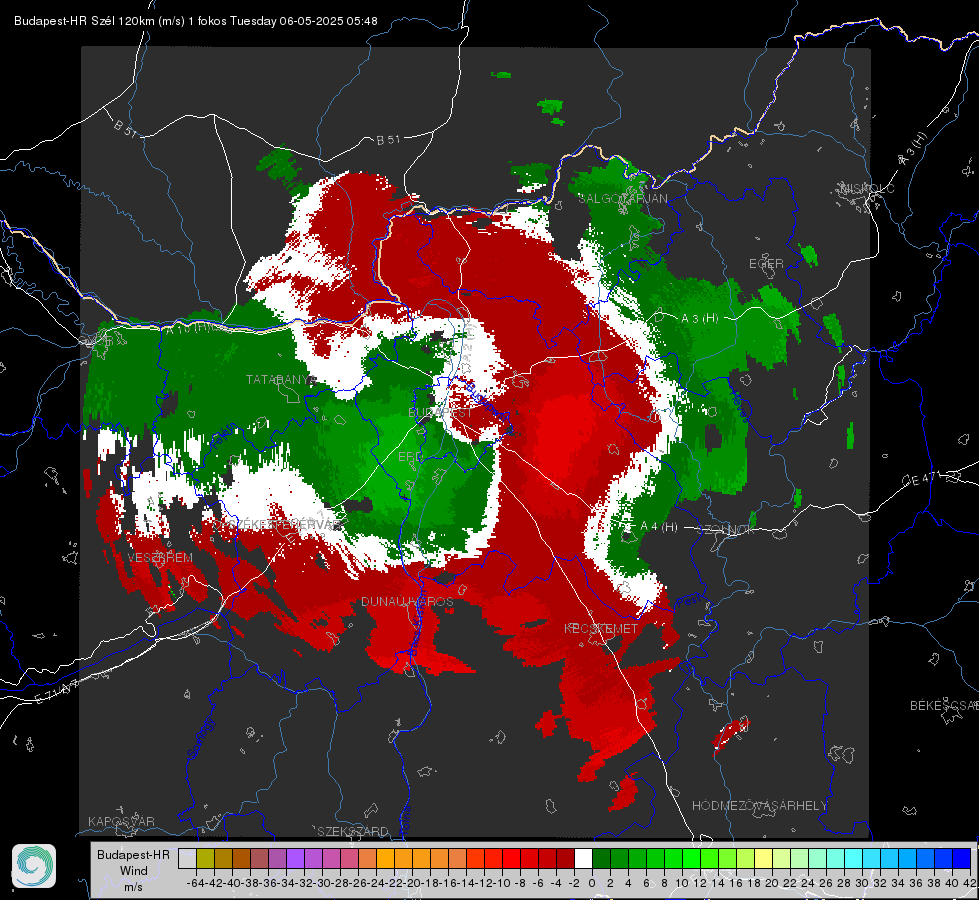Viewport: 979px width, 900px height.
Task: Click the 'Somogy' county label
Action: coord(200,738)
